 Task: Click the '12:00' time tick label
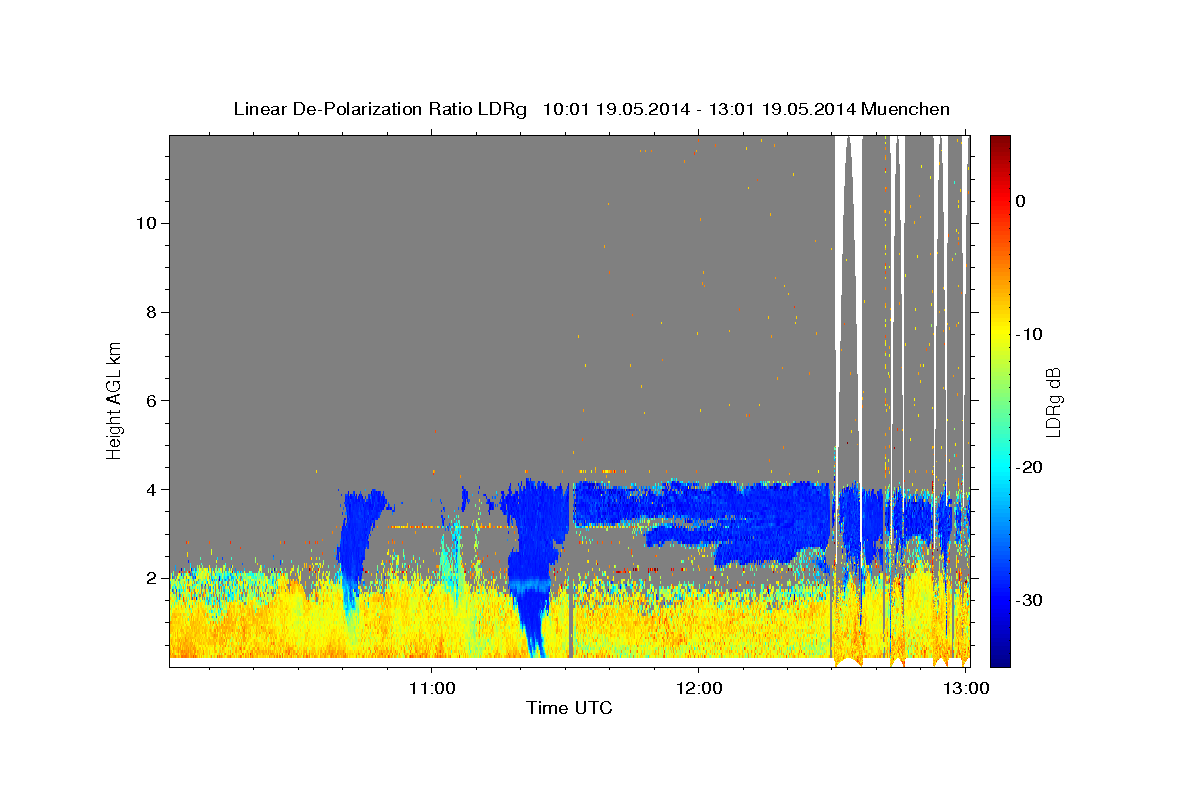click(699, 689)
